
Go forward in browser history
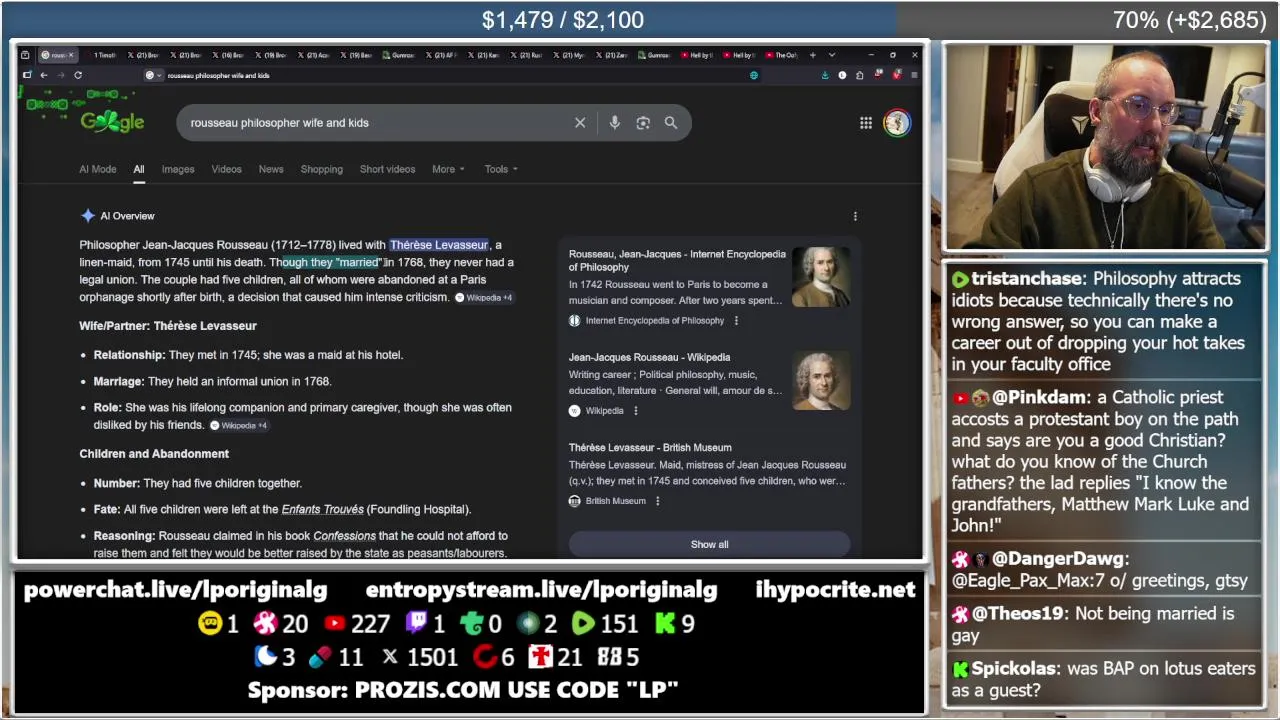[x=61, y=75]
